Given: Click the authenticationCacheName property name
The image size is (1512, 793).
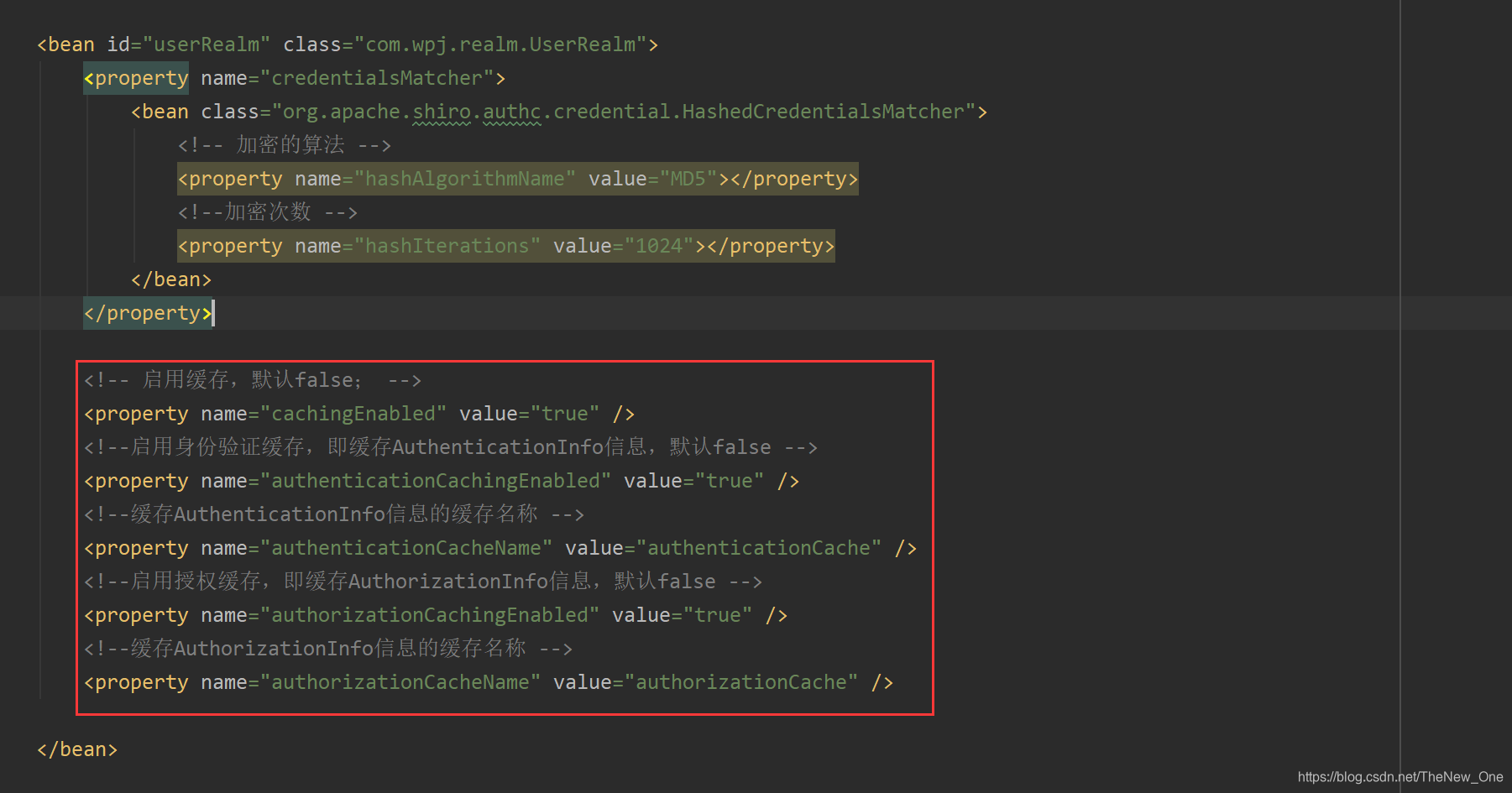Looking at the screenshot, I should [x=406, y=548].
